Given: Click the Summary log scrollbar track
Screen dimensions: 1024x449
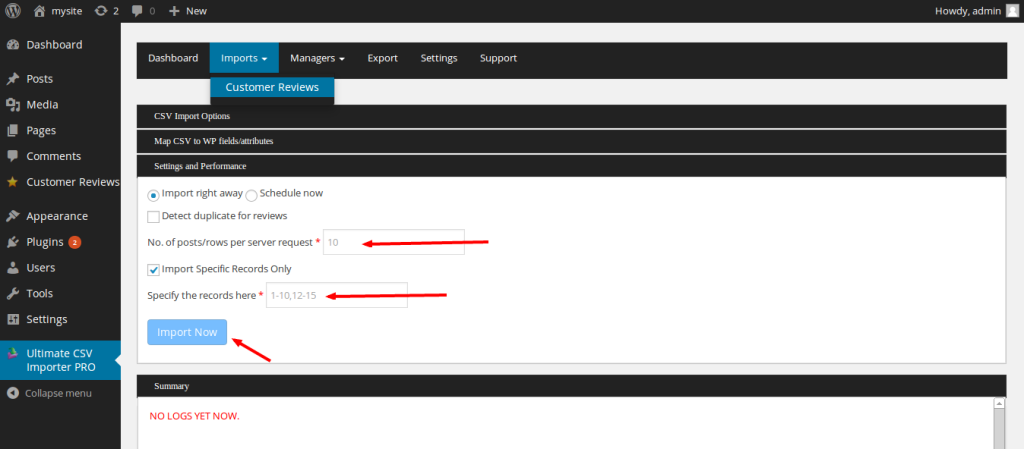Looking at the screenshot, I should click(x=999, y=429).
